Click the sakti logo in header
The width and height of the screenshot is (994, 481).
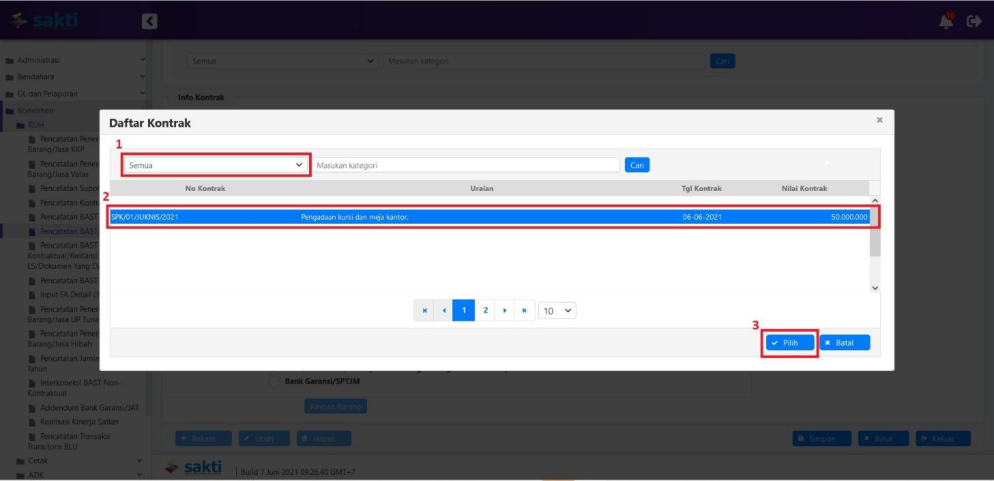(43, 21)
